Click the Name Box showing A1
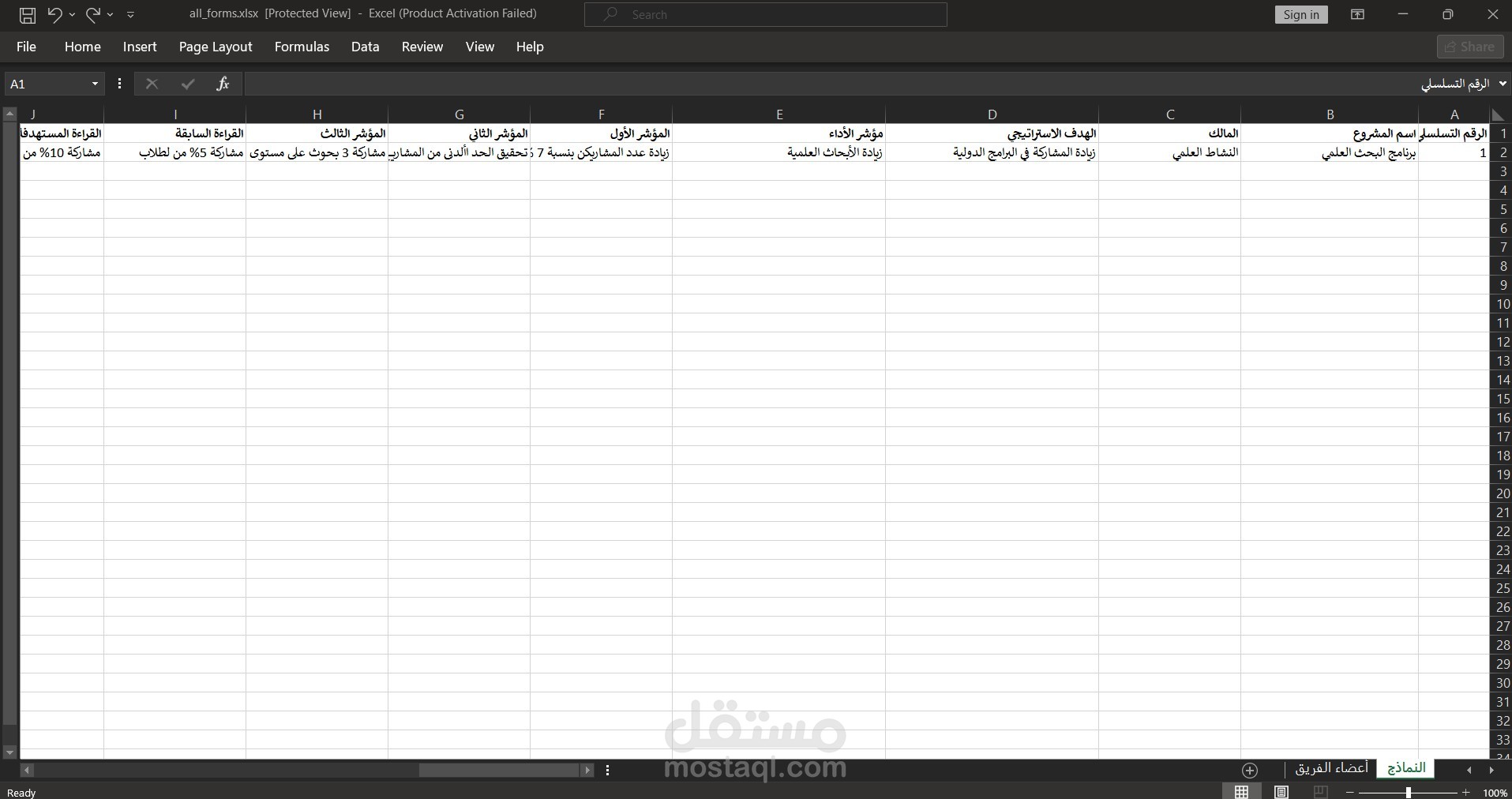Image resolution: width=1512 pixels, height=799 pixels. click(x=46, y=84)
